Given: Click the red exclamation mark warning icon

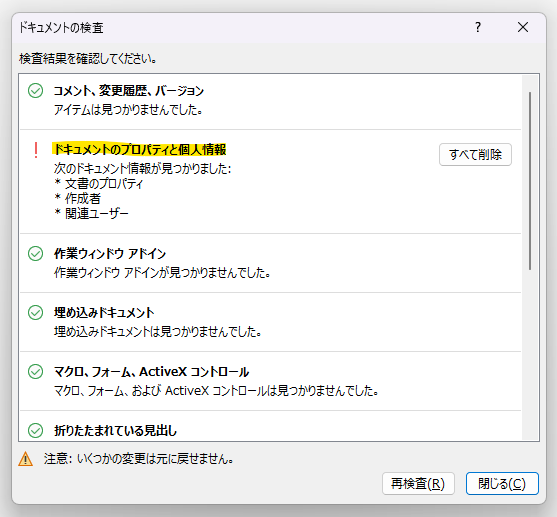Looking at the screenshot, I should click(x=36, y=150).
